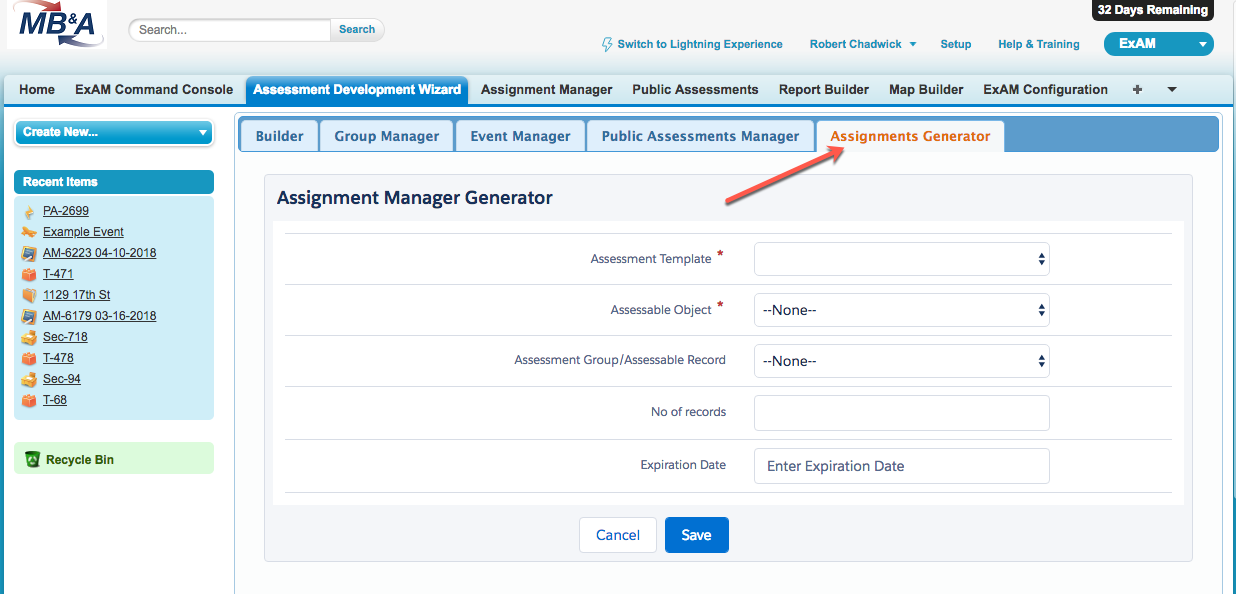Screen dimensions: 1236x594
Task: Expand the Create New dropdown
Action: pyautogui.click(x=114, y=132)
